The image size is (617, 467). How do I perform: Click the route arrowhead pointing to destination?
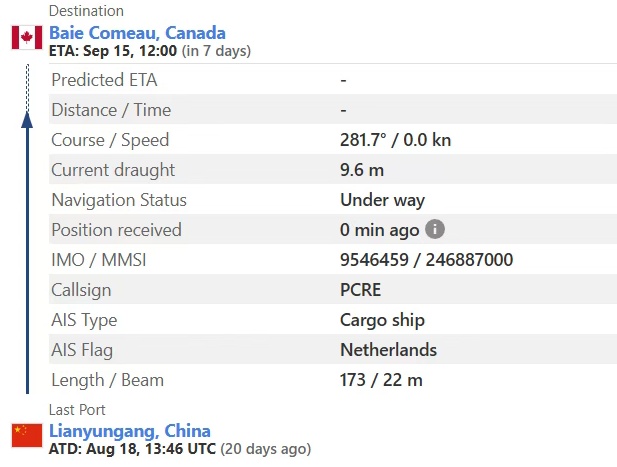(x=27, y=119)
